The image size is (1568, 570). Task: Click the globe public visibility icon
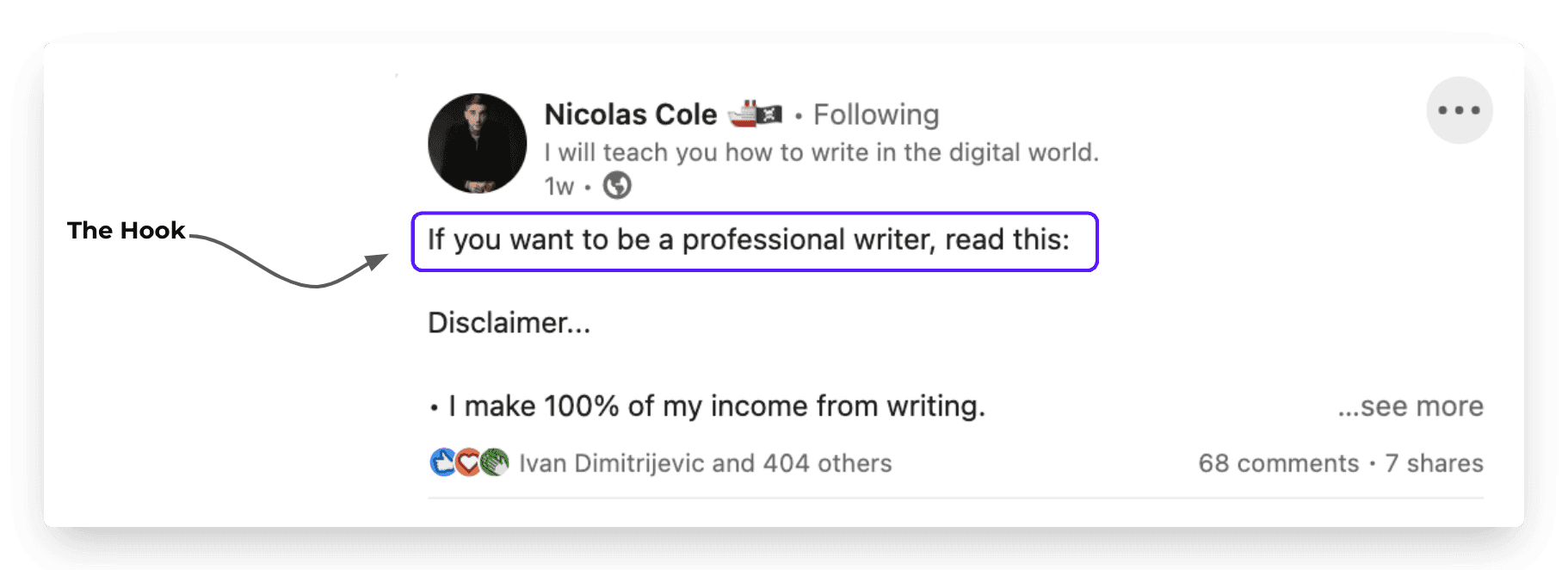pyautogui.click(x=617, y=185)
